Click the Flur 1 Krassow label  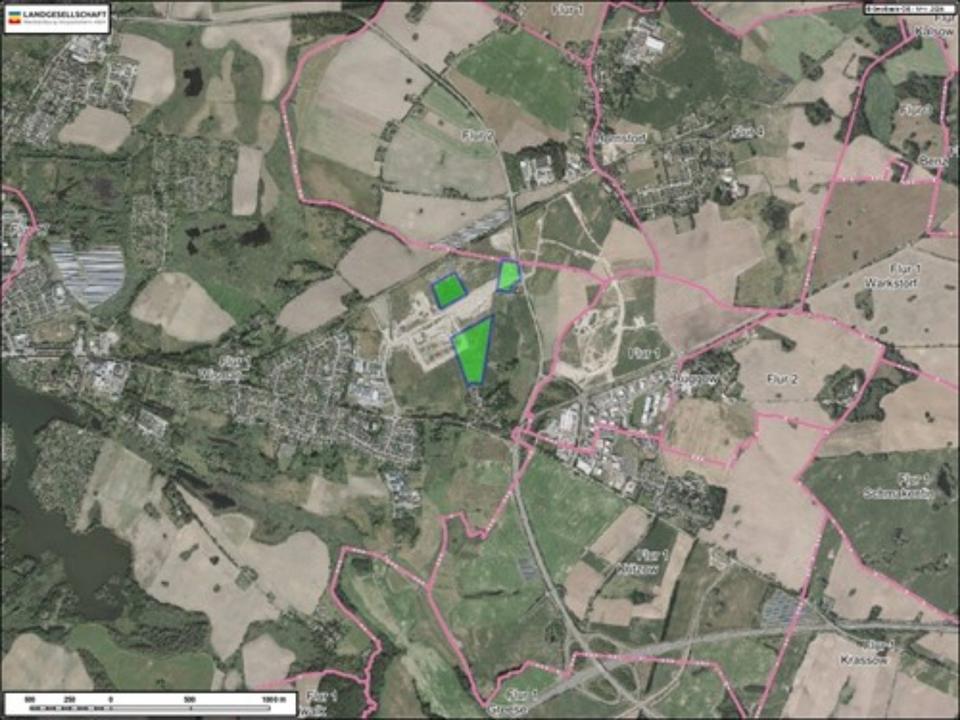pyautogui.click(x=880, y=655)
